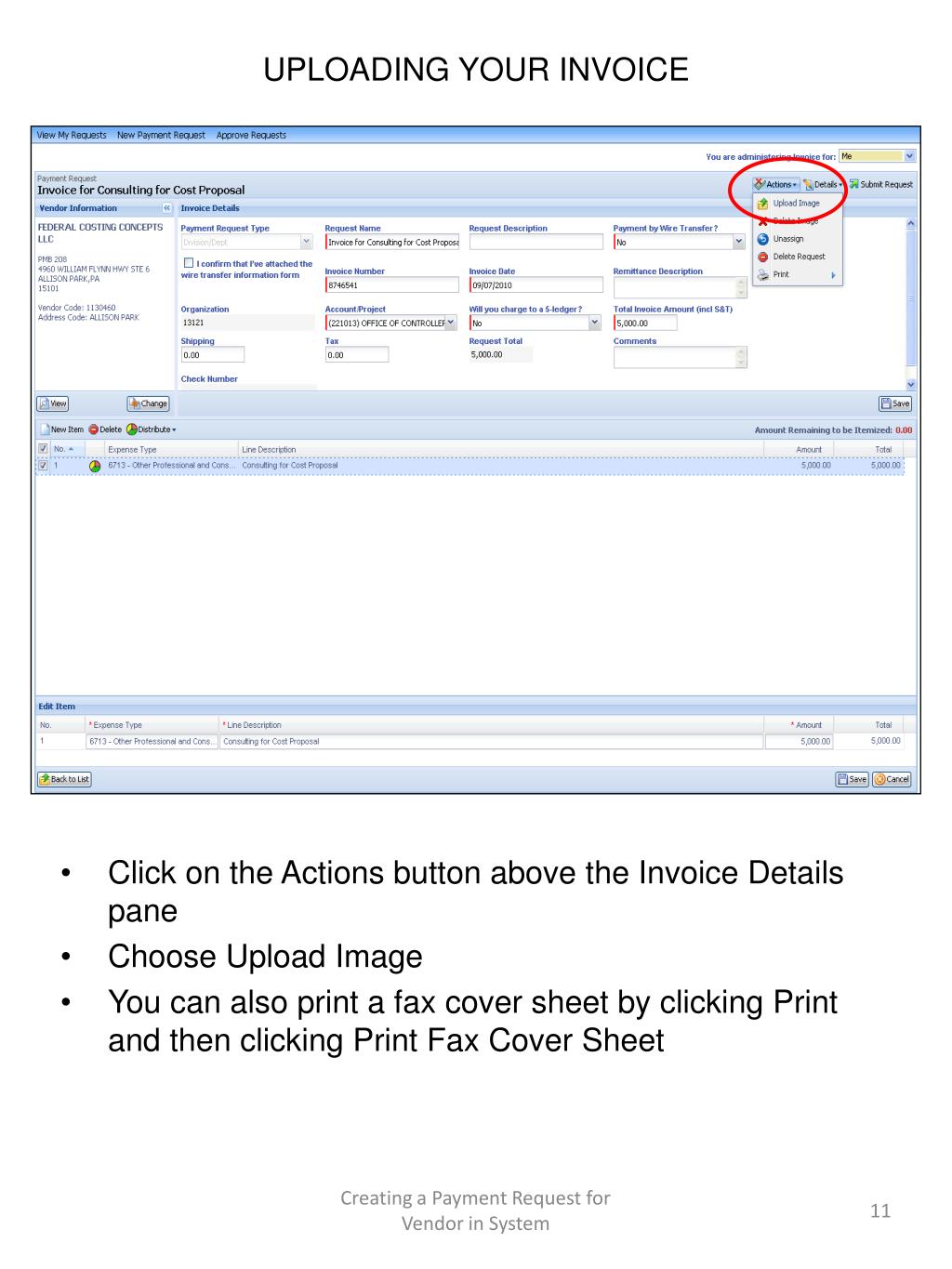Toggle the select-all checkbox in No. header
The image size is (952, 1269).
click(44, 449)
